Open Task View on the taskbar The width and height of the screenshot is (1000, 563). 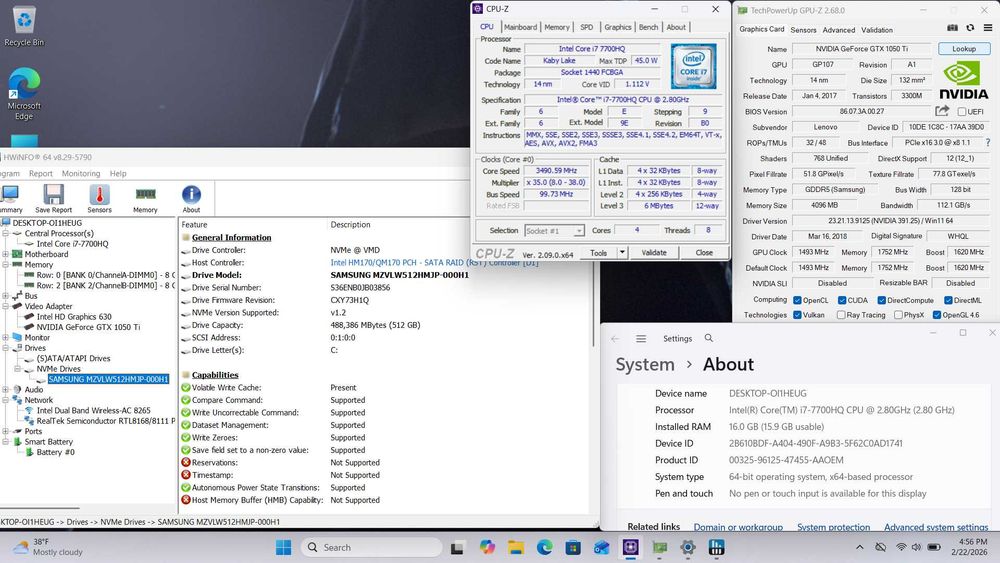tap(457, 548)
